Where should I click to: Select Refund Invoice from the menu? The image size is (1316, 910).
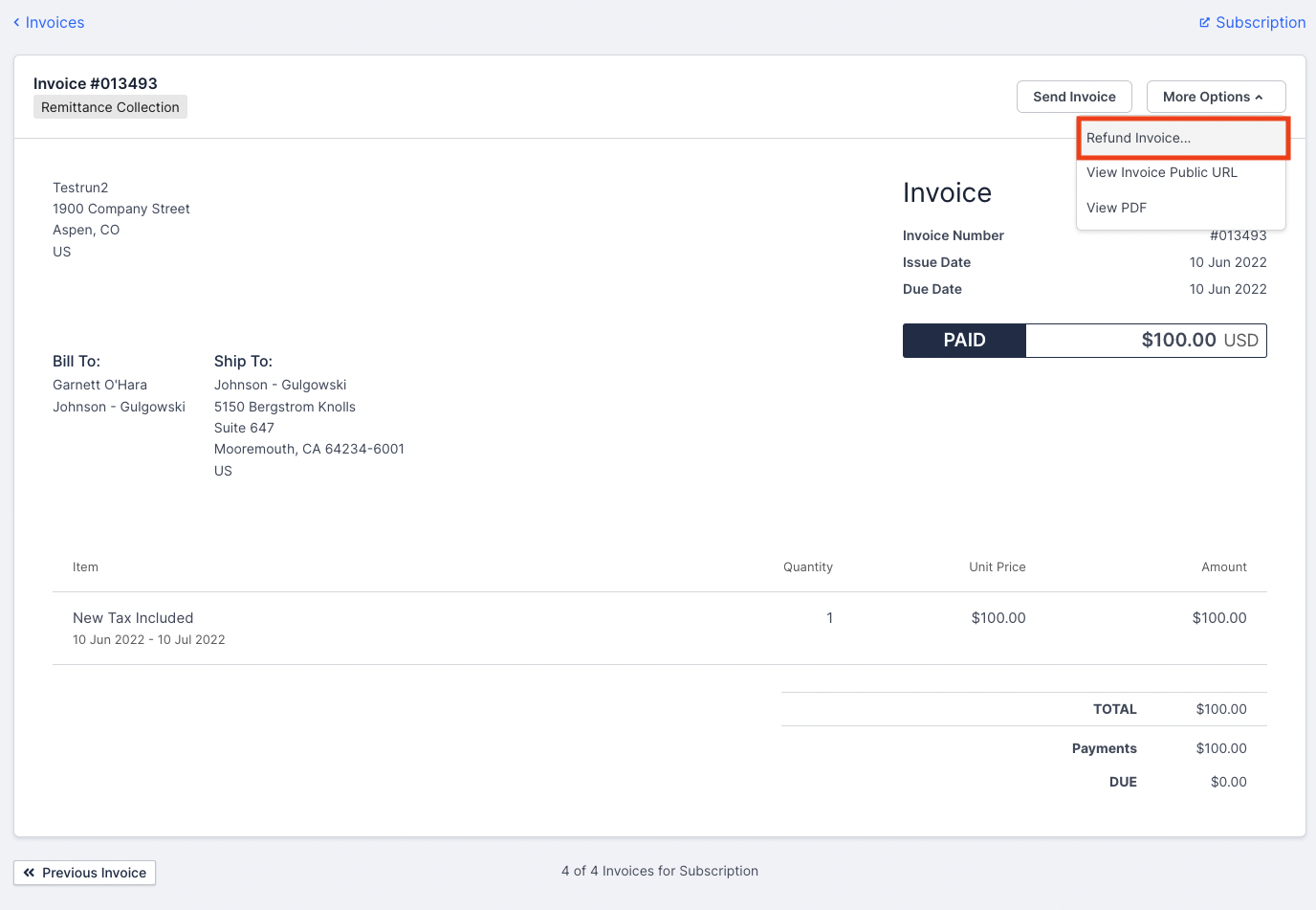pos(1137,138)
